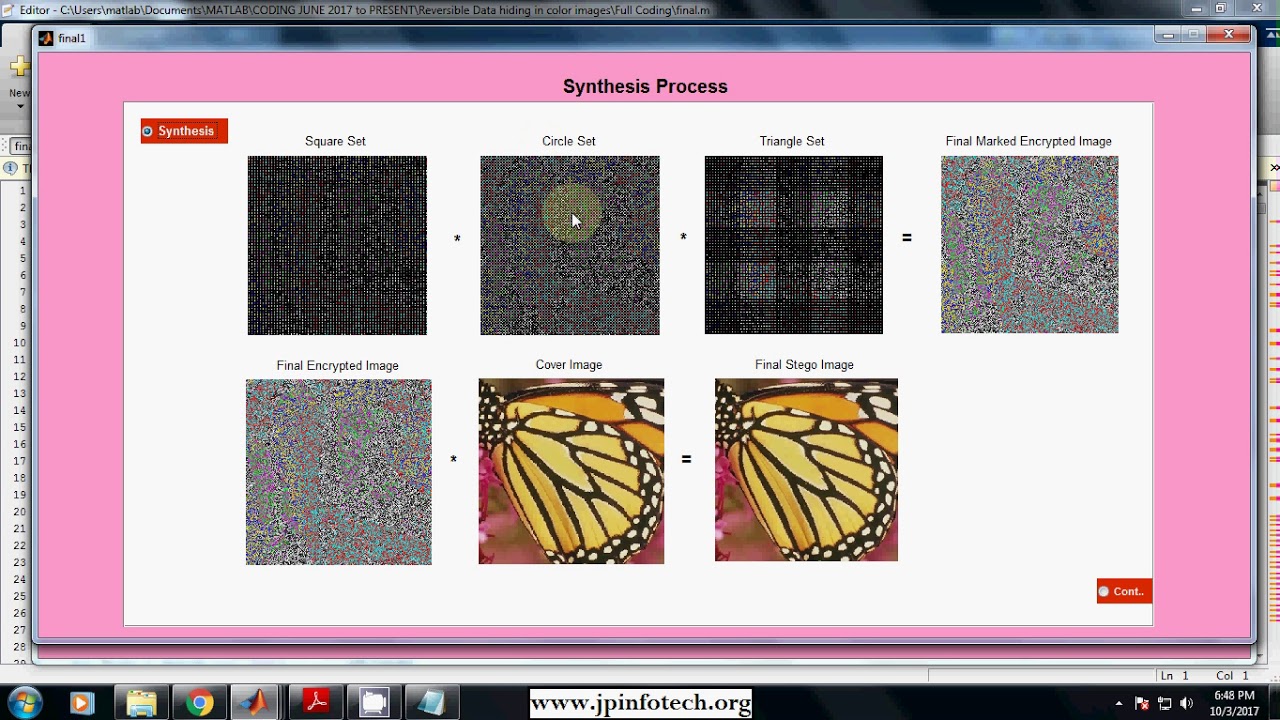Click the 'Cover Image' label
The image size is (1280, 720).
[569, 365]
